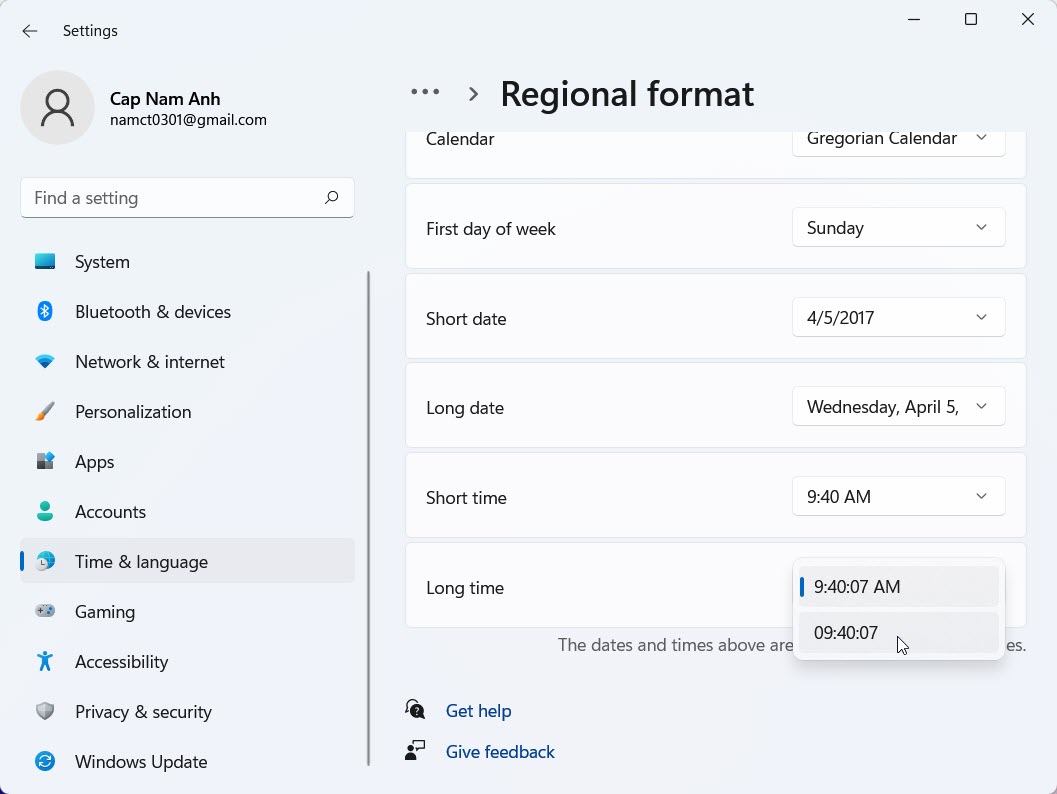Select Bluetooth & devices in the sidebar
This screenshot has width=1057, height=794.
pos(152,311)
